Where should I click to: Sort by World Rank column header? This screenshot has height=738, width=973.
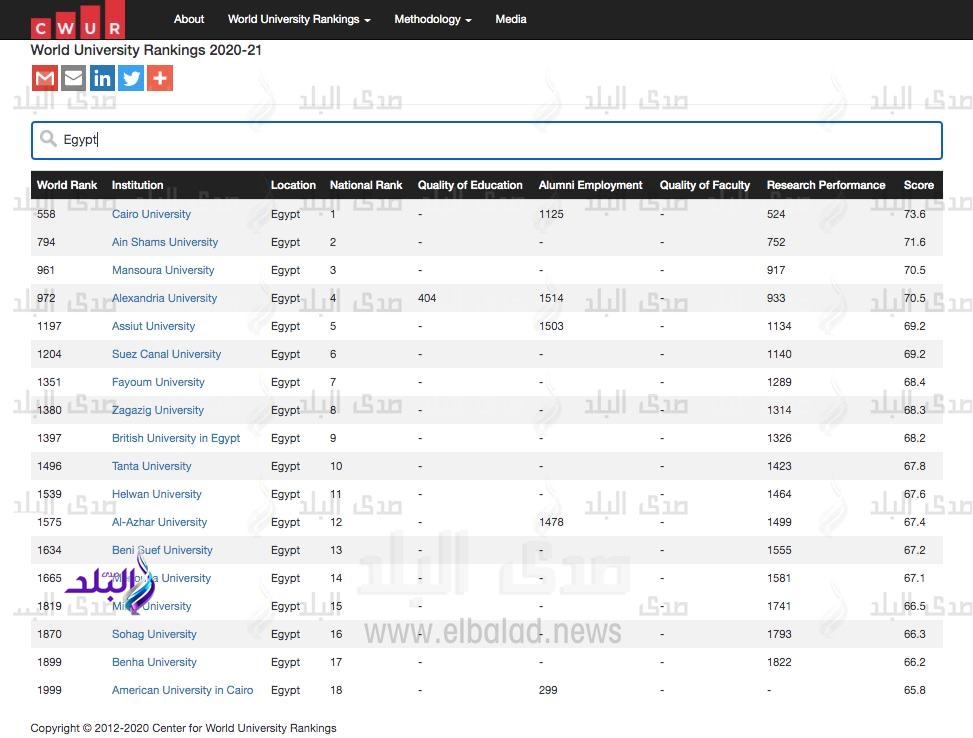coord(67,185)
